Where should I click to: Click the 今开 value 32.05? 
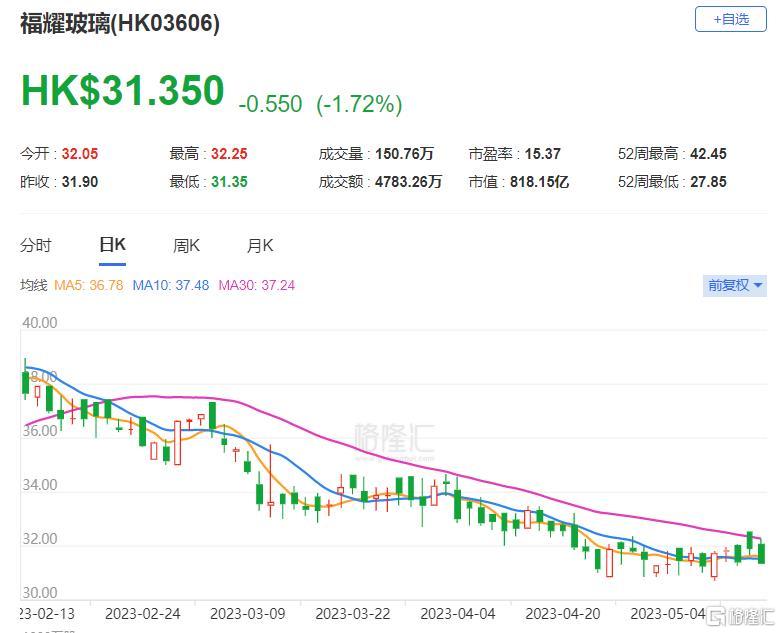coord(80,154)
